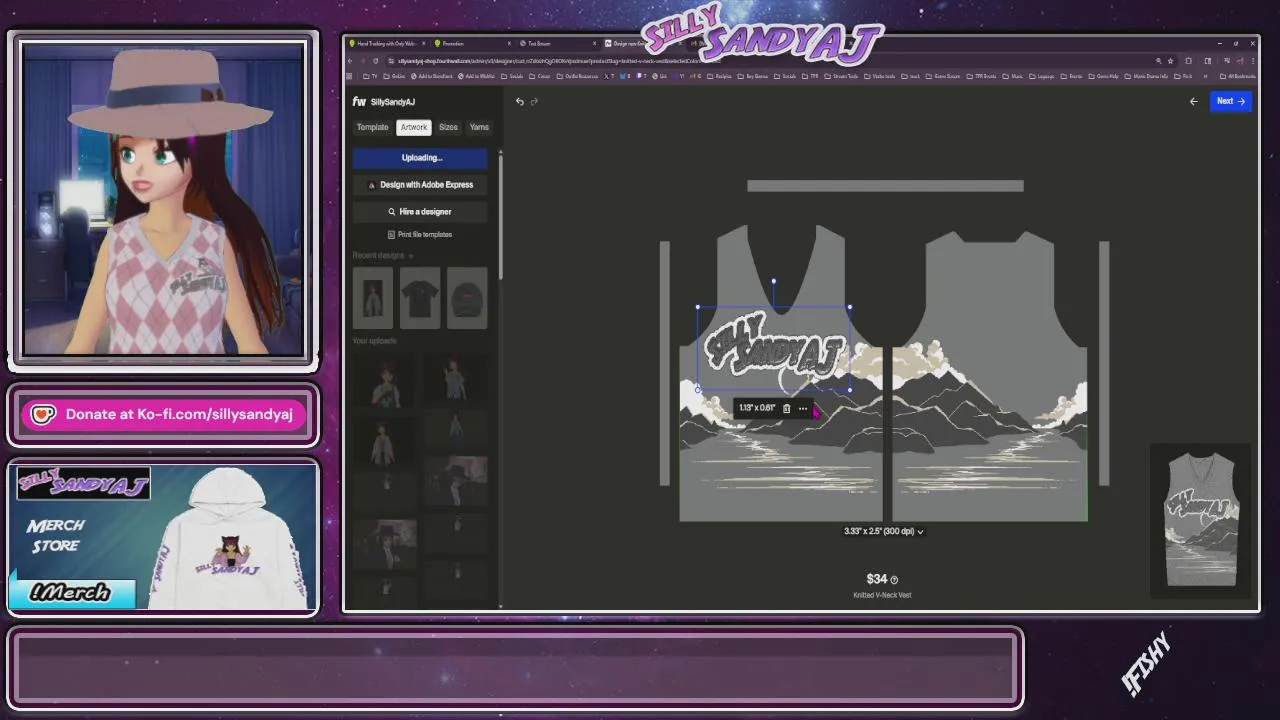Open the Yarns tab
Screen dimensions: 1280x720
479,127
